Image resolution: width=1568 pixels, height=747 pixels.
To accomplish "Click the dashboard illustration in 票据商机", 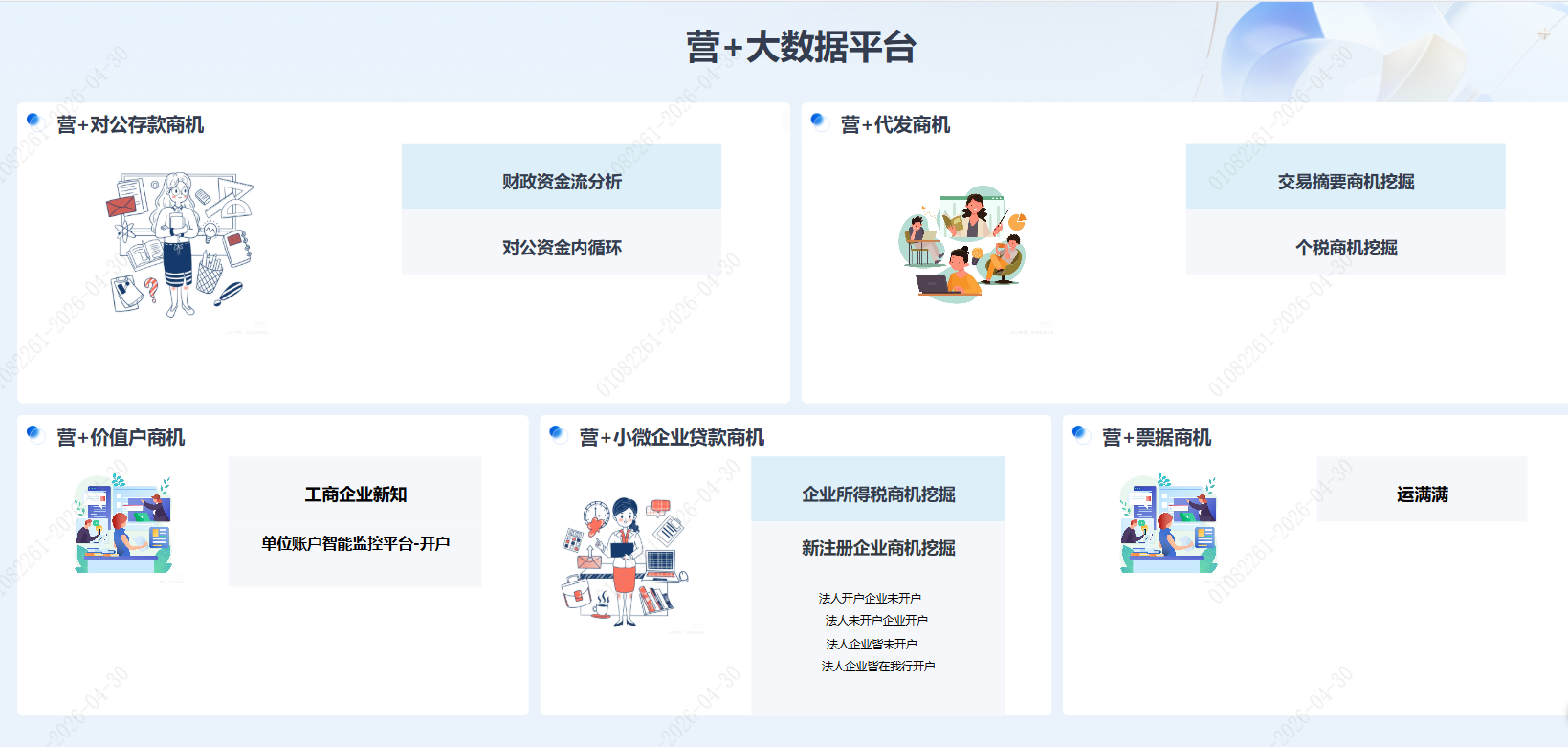I will [1169, 523].
